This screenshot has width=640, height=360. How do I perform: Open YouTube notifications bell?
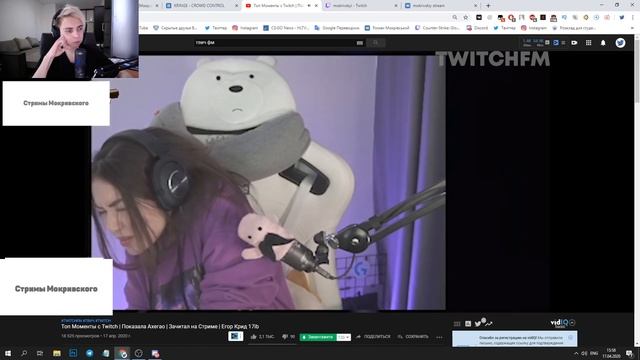click(603, 42)
